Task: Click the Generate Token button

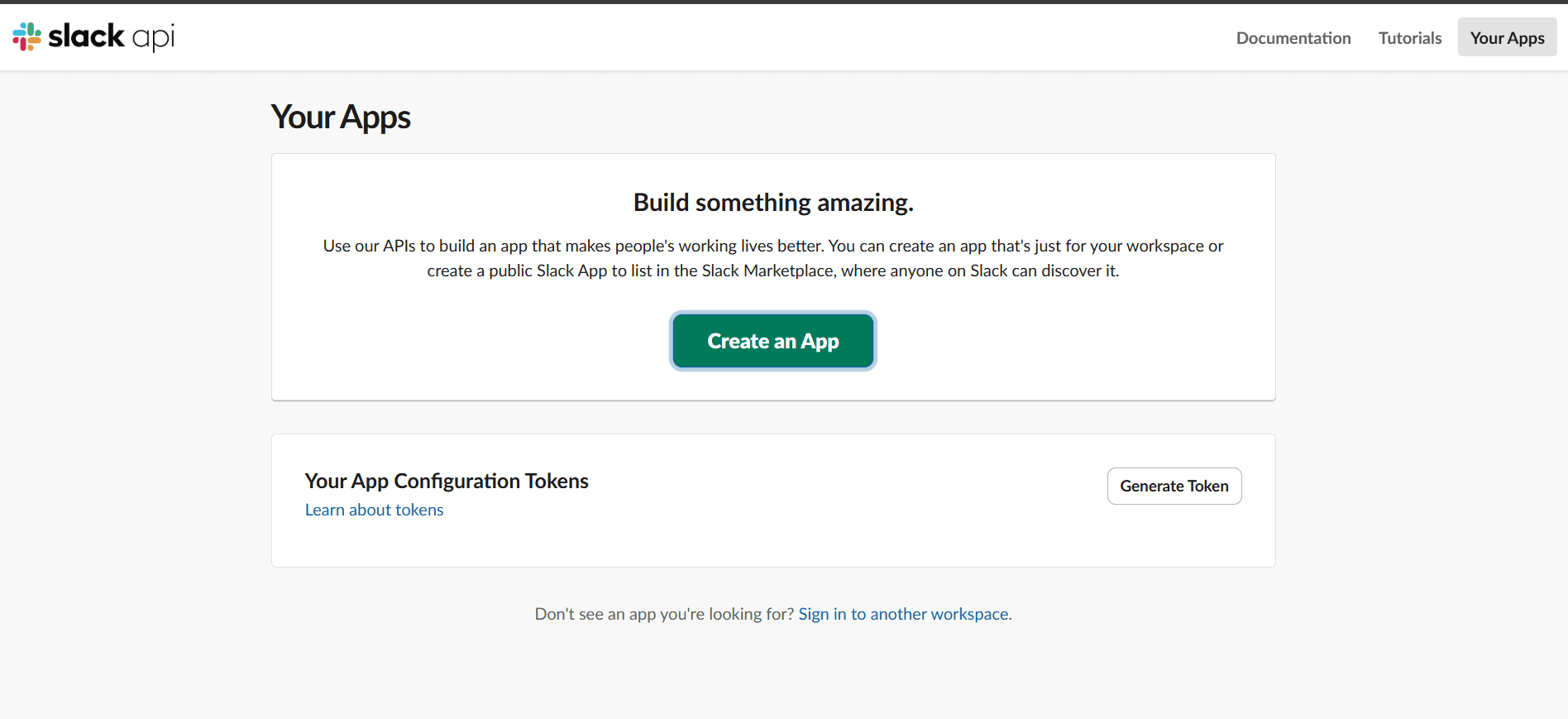Action: 1174,486
